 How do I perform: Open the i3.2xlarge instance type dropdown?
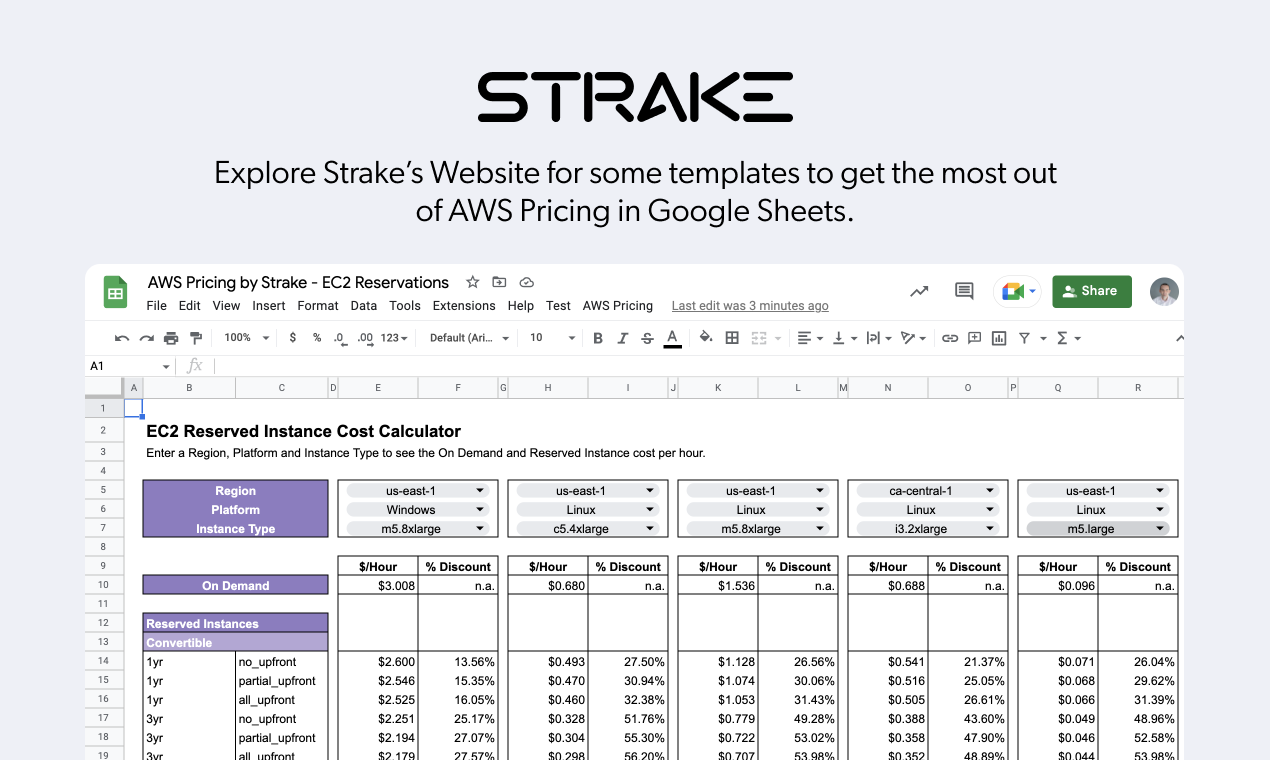pos(926,529)
